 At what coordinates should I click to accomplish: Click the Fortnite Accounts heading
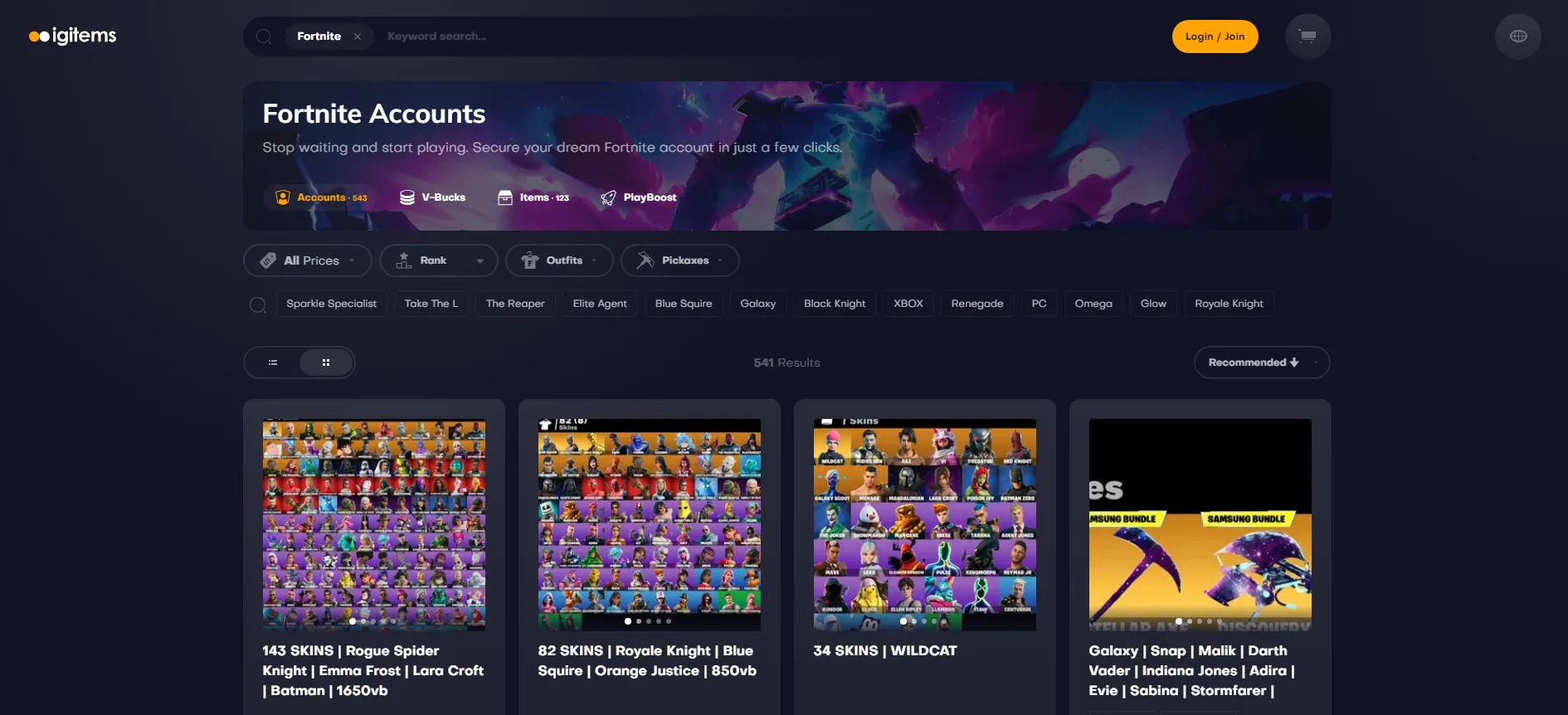click(374, 114)
